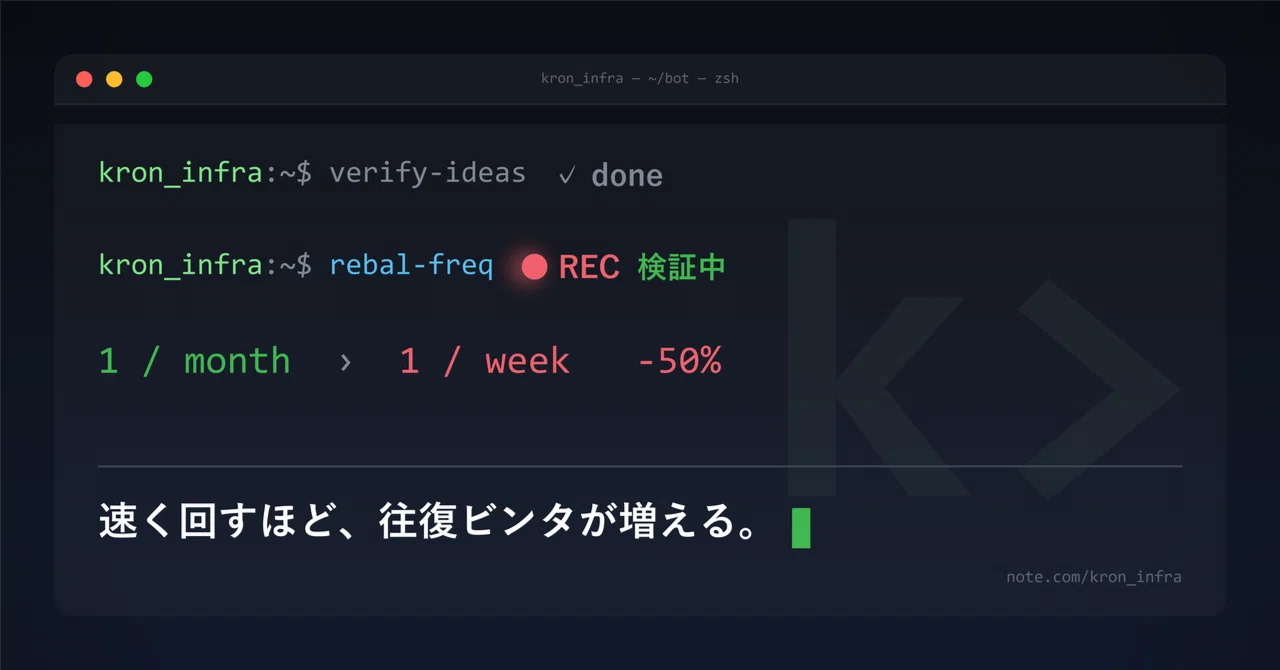The width and height of the screenshot is (1280, 670).
Task: Click the green '1 / month' text
Action: (195, 361)
